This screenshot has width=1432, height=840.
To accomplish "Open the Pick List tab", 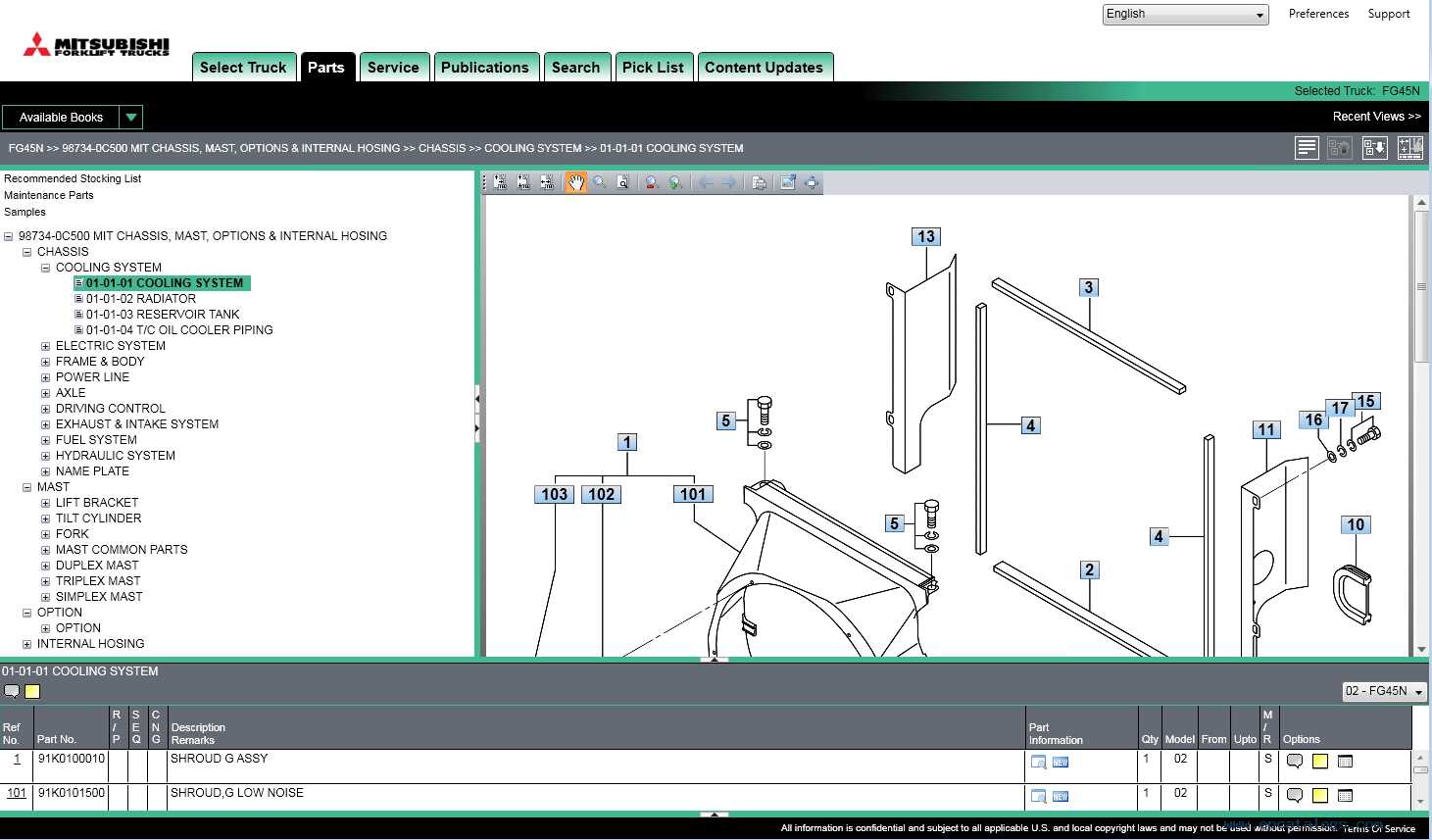I will [x=654, y=67].
